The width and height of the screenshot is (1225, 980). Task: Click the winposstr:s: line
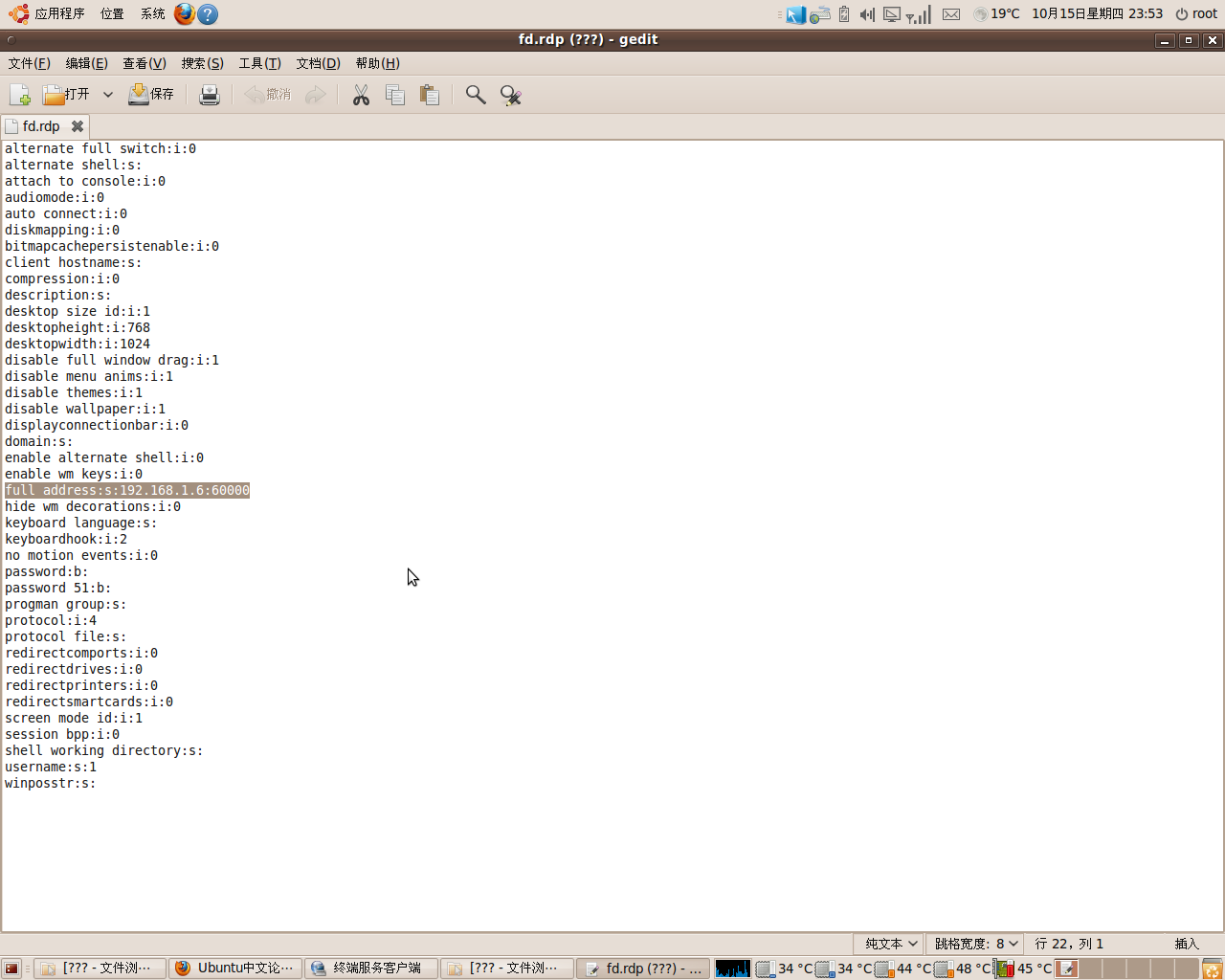(51, 783)
